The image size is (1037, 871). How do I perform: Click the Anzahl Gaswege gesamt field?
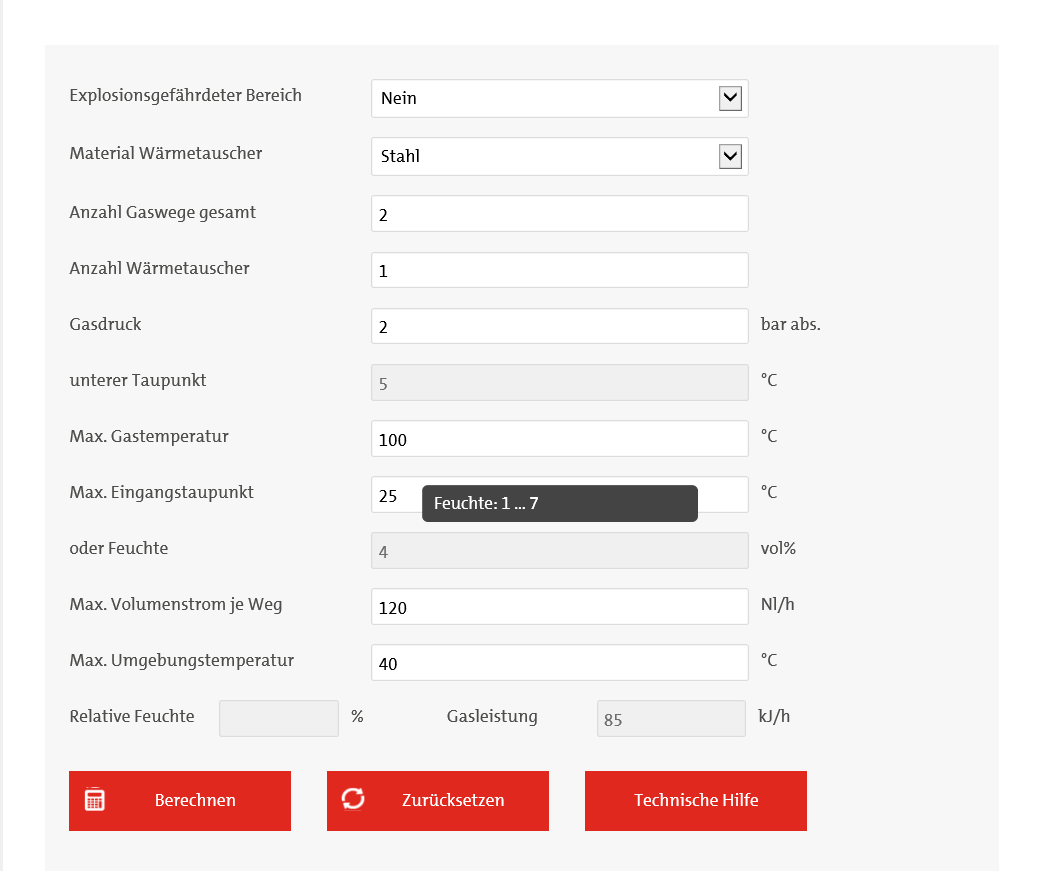click(559, 214)
